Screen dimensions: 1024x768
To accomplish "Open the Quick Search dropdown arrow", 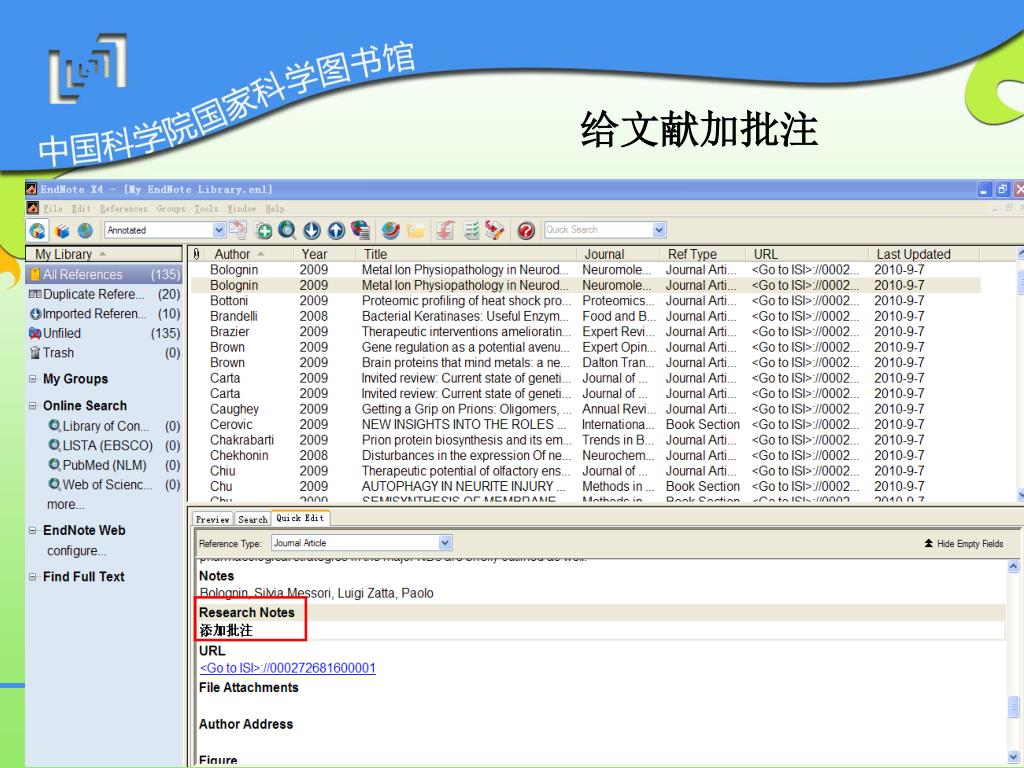I will [x=659, y=229].
